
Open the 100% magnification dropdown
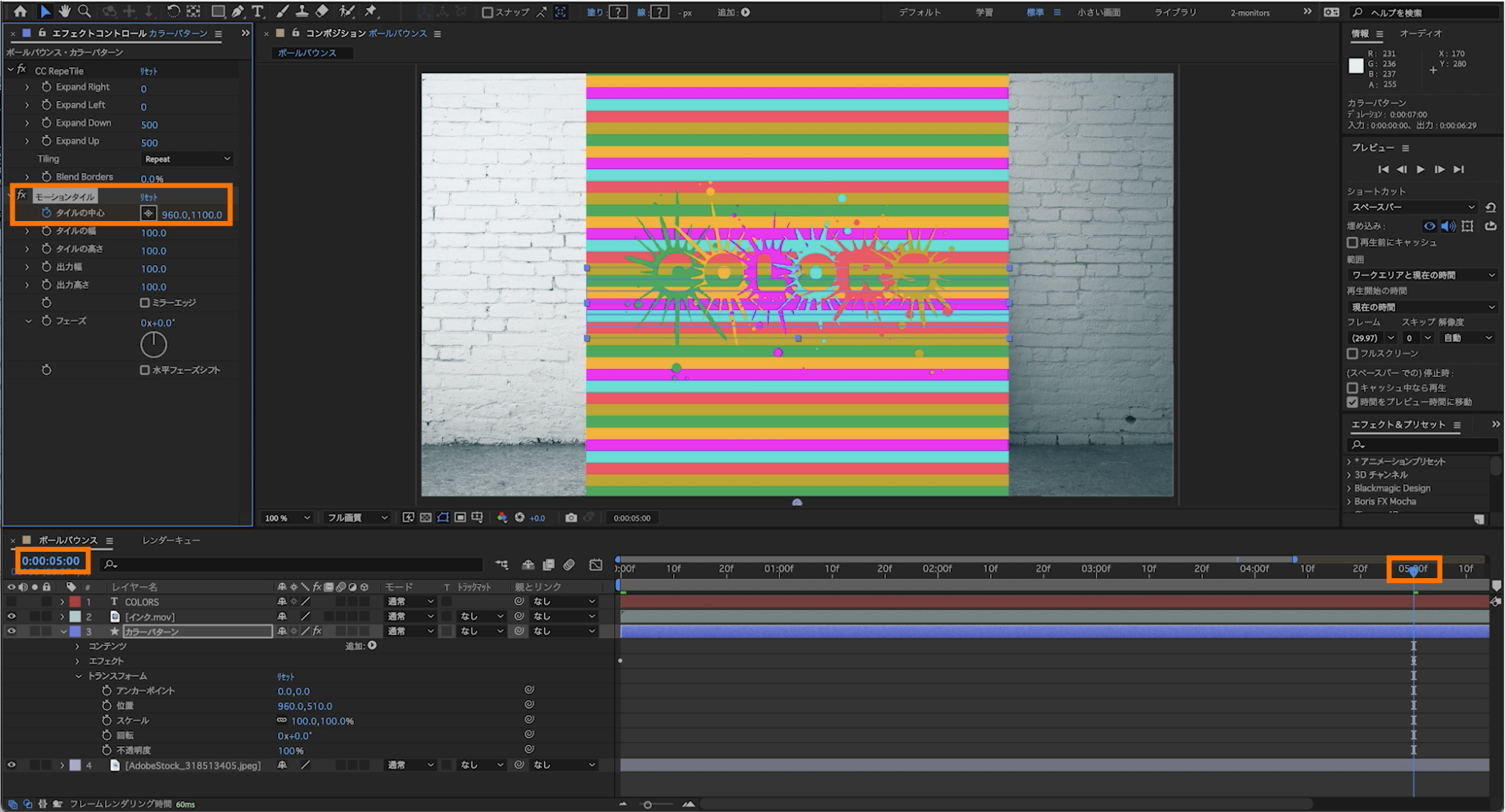[287, 518]
